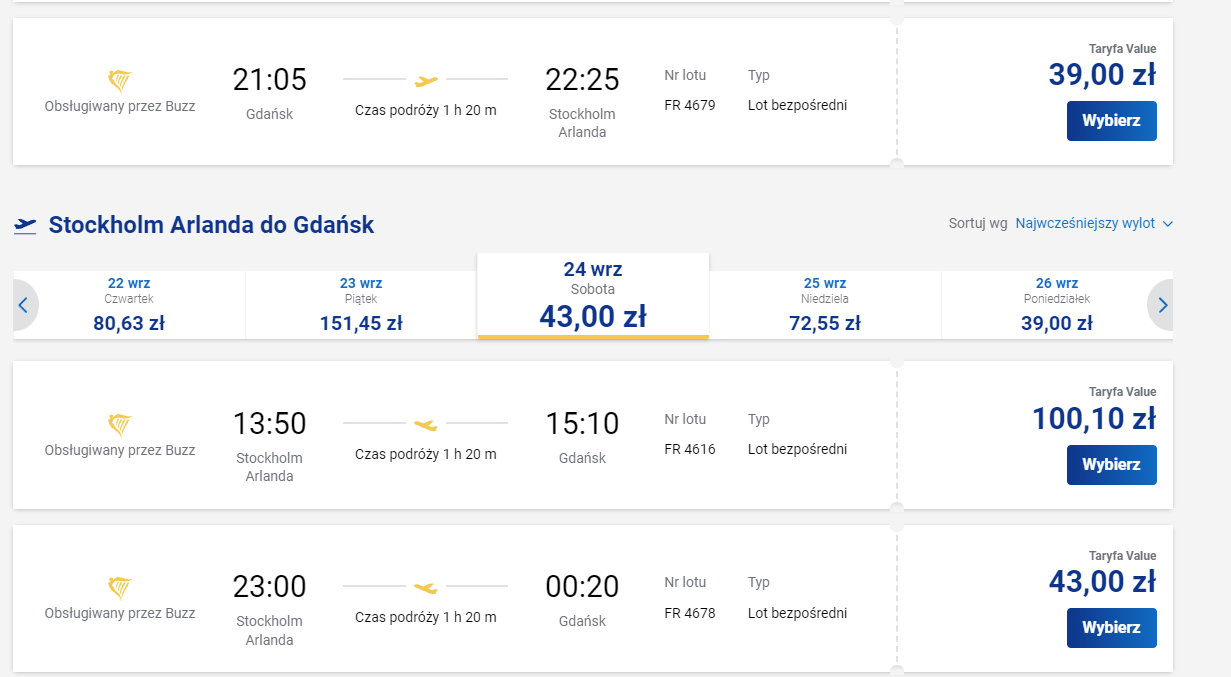Choose the 39,00 zł flight with Wybierz

[x=1112, y=121]
